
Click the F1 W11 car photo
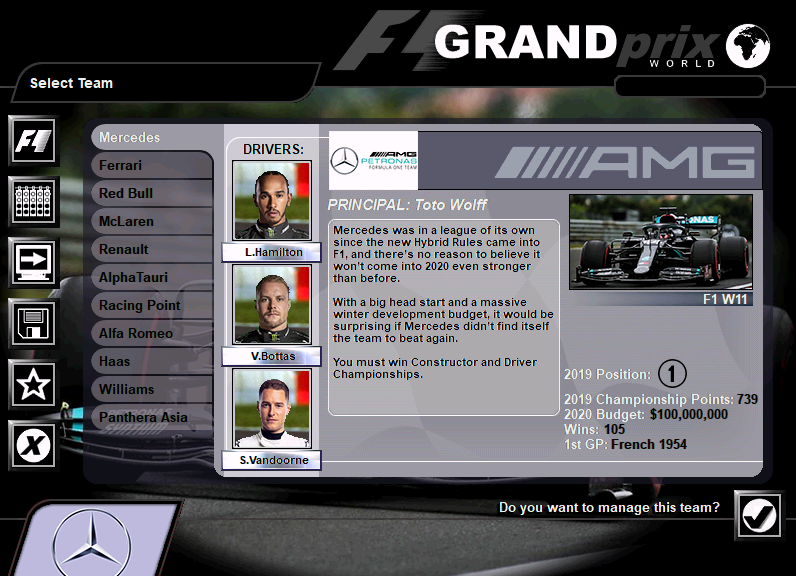click(x=660, y=242)
